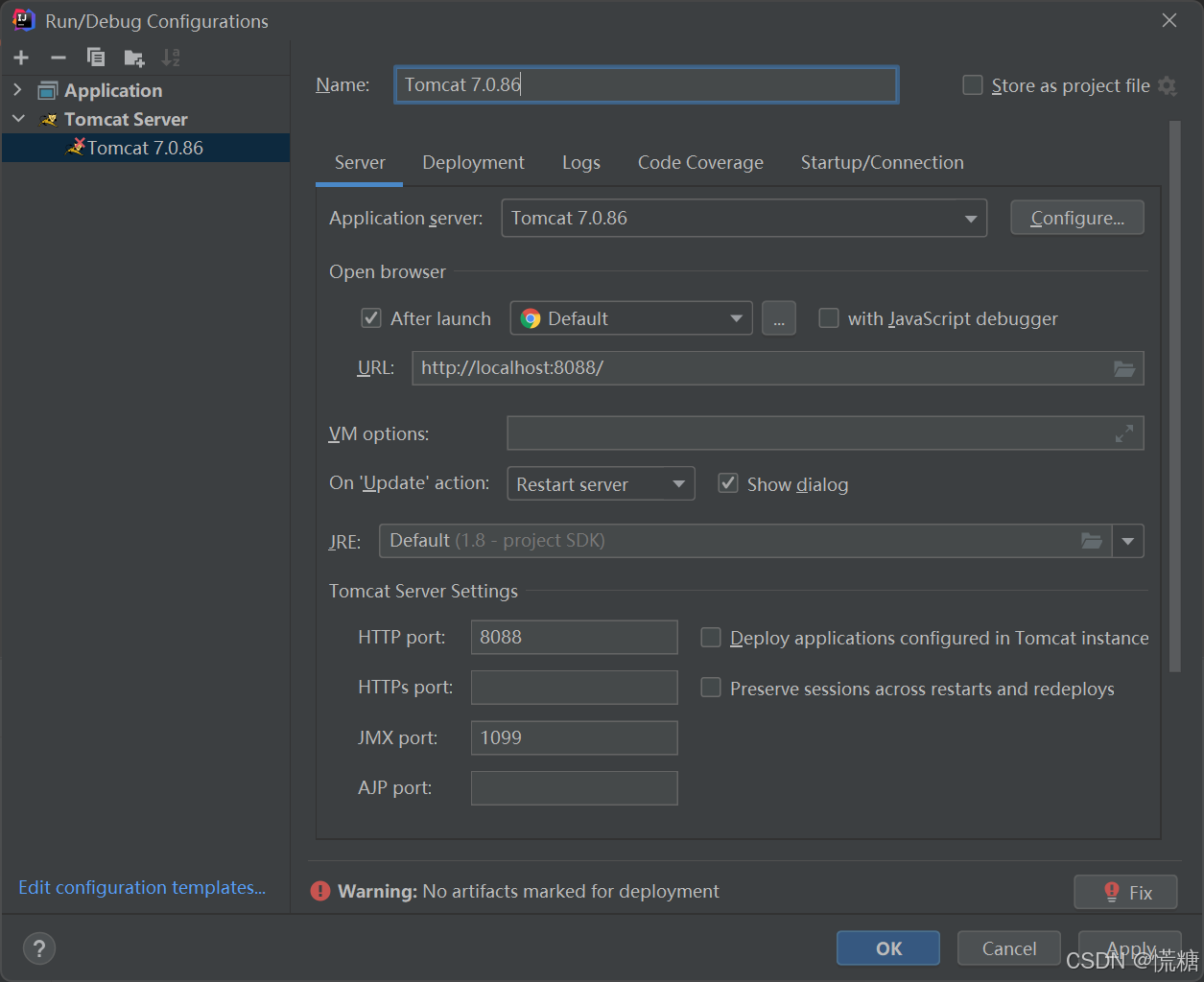Expand the Application tree node
The width and height of the screenshot is (1204, 982).
tap(17, 90)
